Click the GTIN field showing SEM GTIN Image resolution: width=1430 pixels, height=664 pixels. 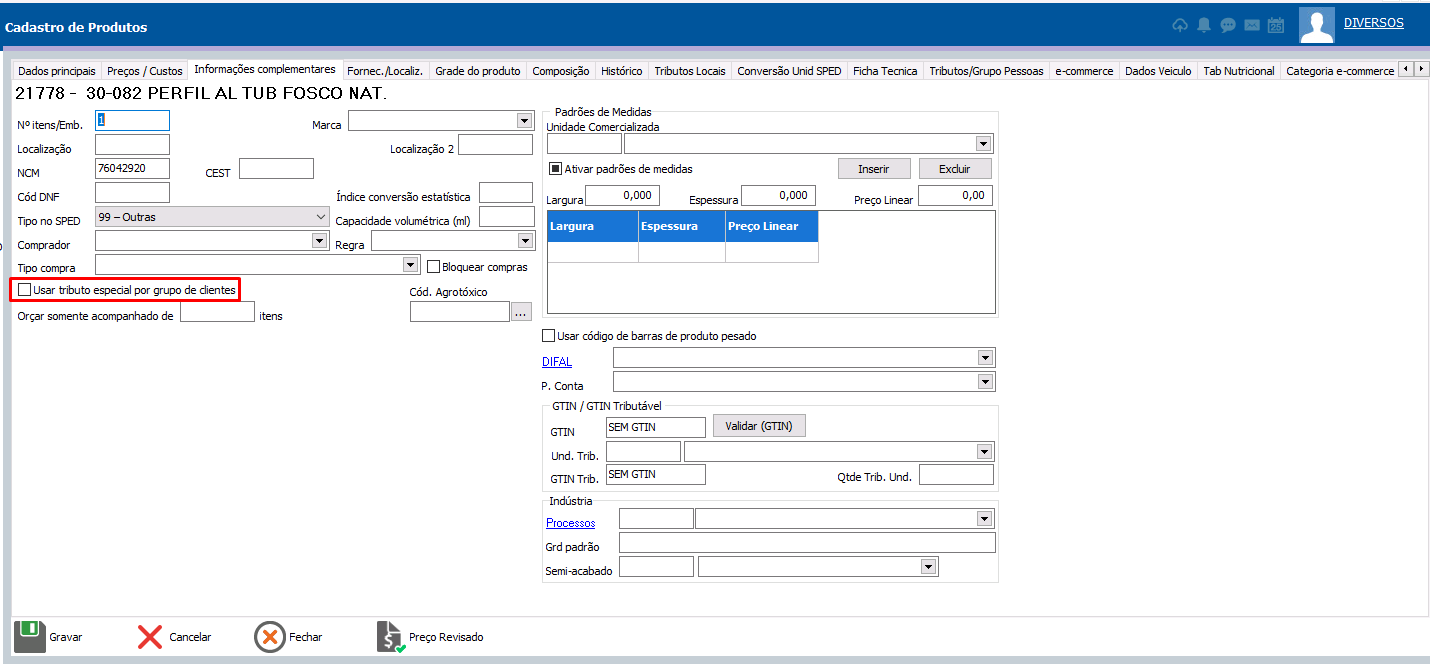(x=656, y=427)
